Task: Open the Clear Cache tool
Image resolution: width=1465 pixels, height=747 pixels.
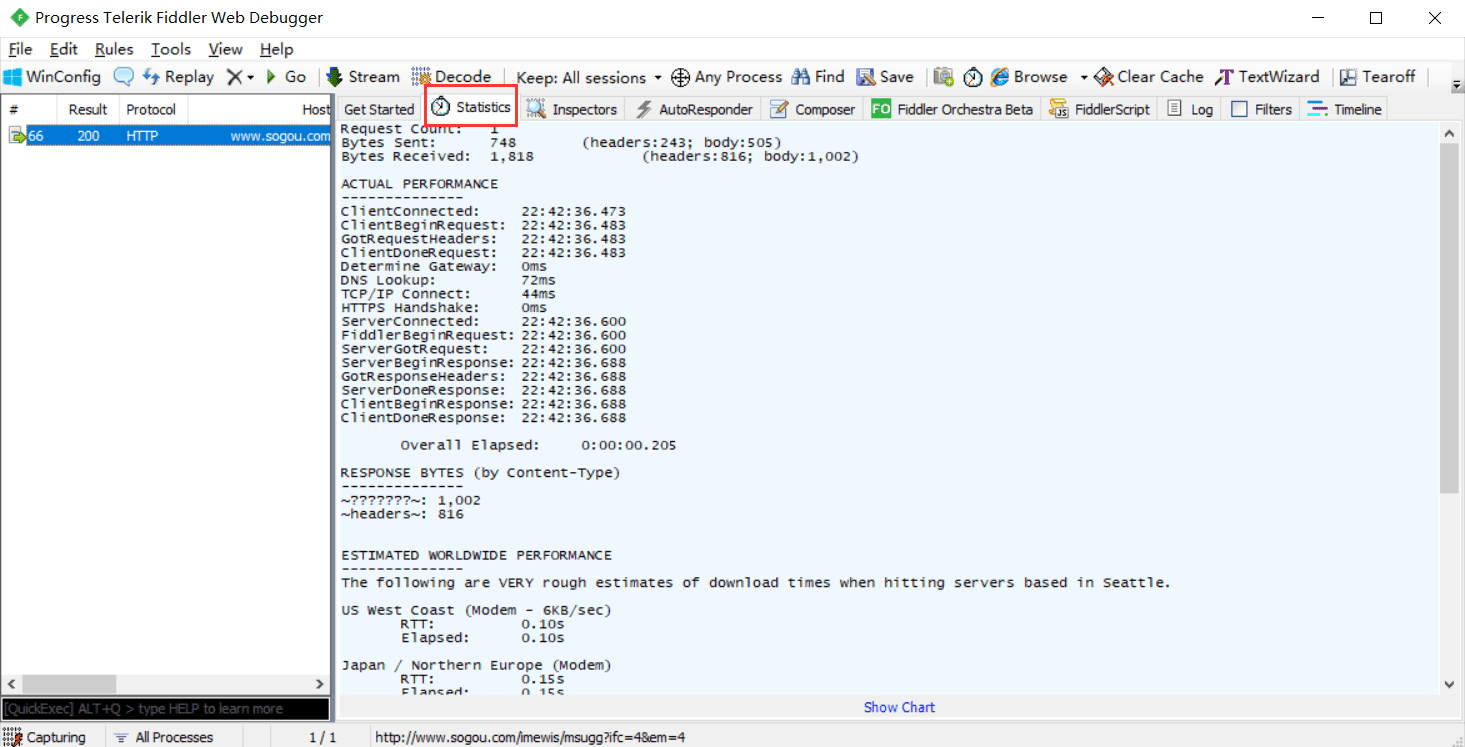Action: tap(1148, 77)
